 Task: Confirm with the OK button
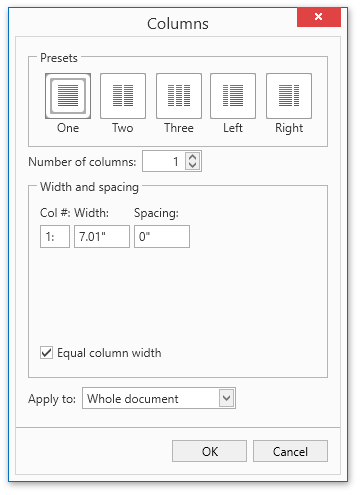[209, 451]
